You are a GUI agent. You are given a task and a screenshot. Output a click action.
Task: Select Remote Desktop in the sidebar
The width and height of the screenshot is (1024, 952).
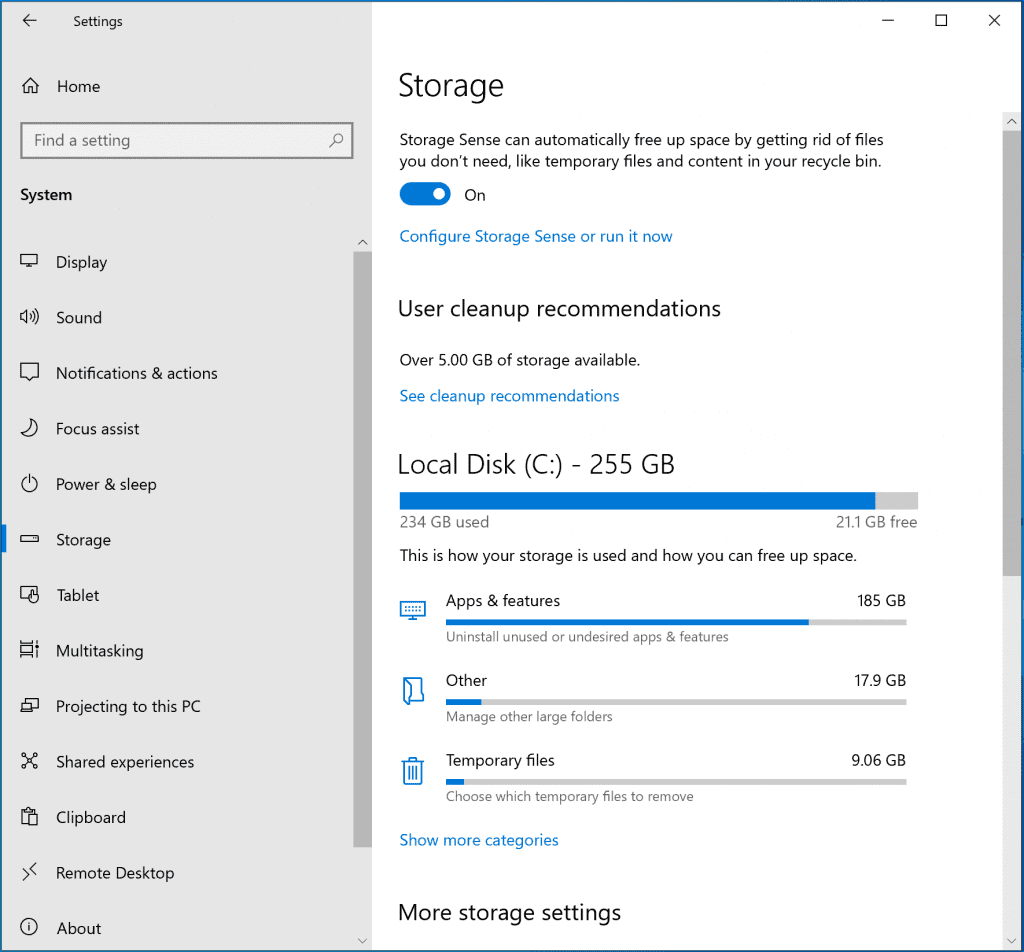coord(115,873)
